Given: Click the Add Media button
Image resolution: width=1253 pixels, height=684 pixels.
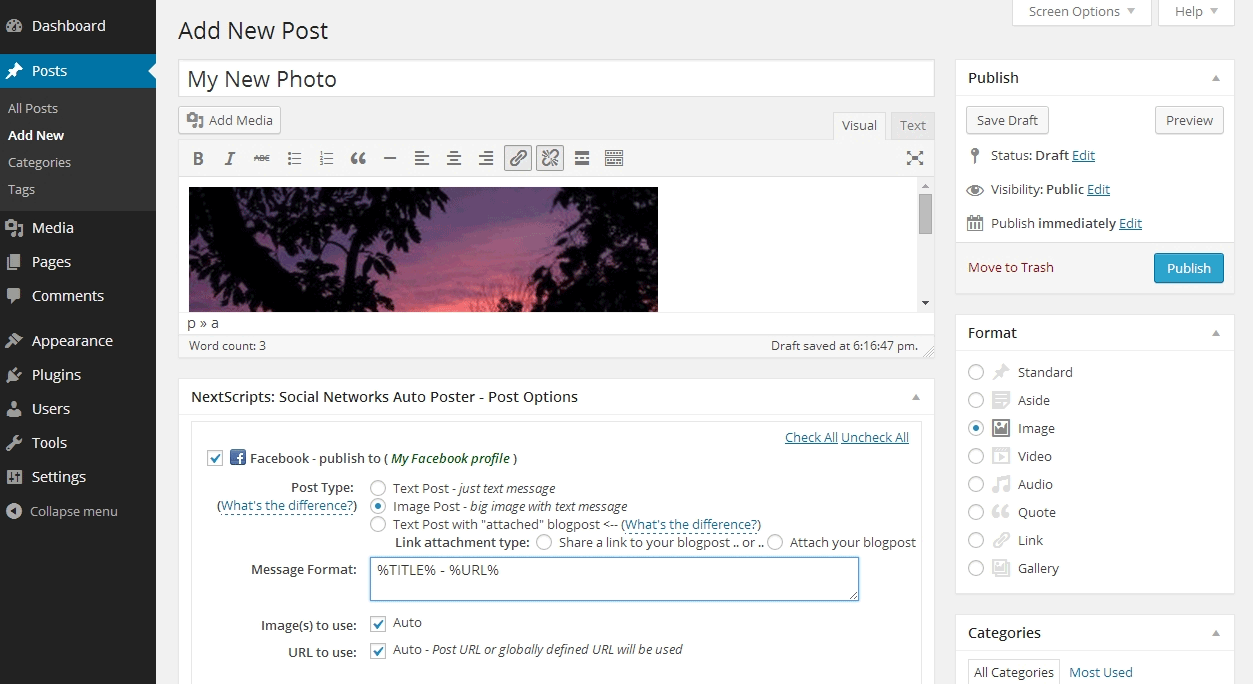Looking at the screenshot, I should [230, 120].
